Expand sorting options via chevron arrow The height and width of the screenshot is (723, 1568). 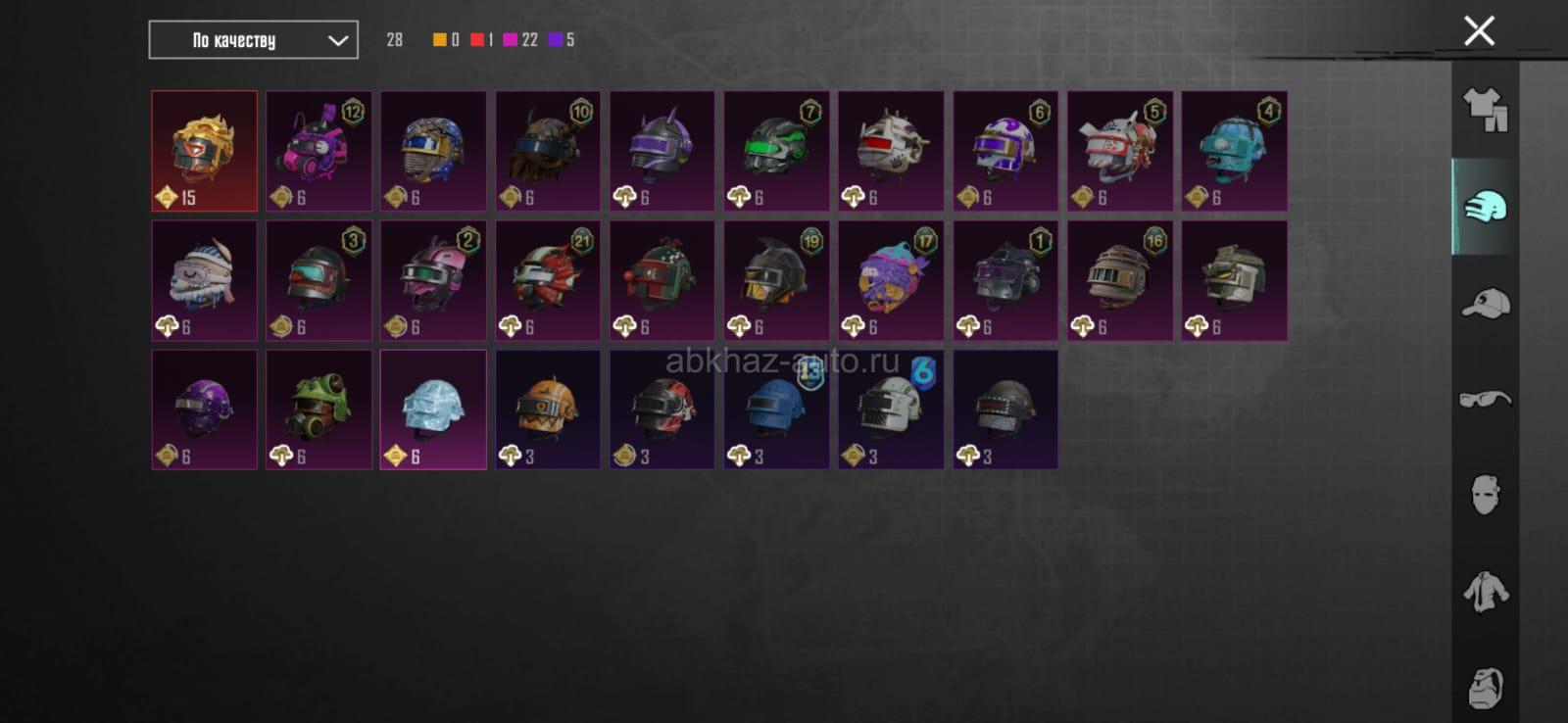[338, 40]
